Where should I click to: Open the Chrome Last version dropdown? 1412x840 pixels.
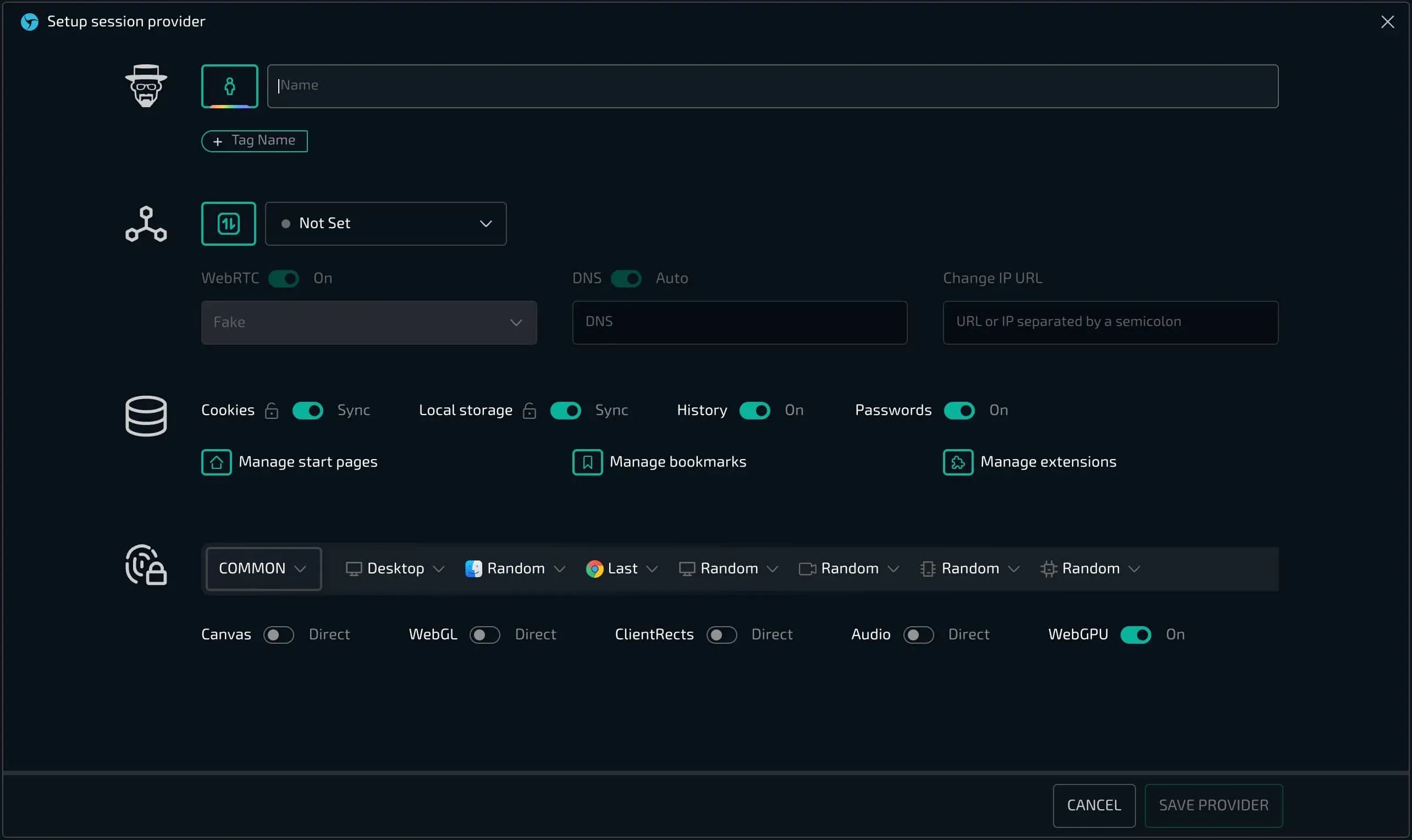click(x=622, y=568)
